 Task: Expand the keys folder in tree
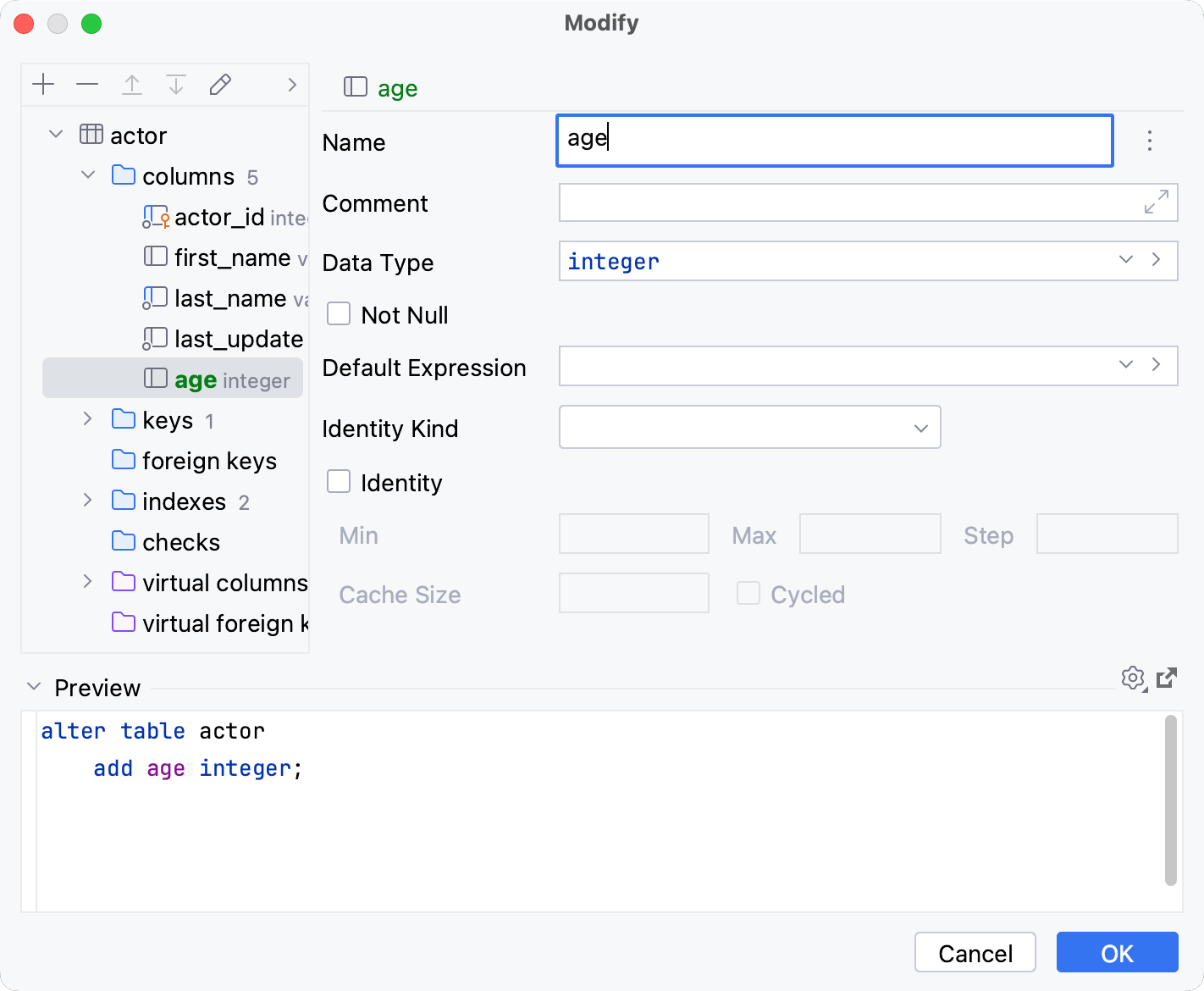(88, 419)
